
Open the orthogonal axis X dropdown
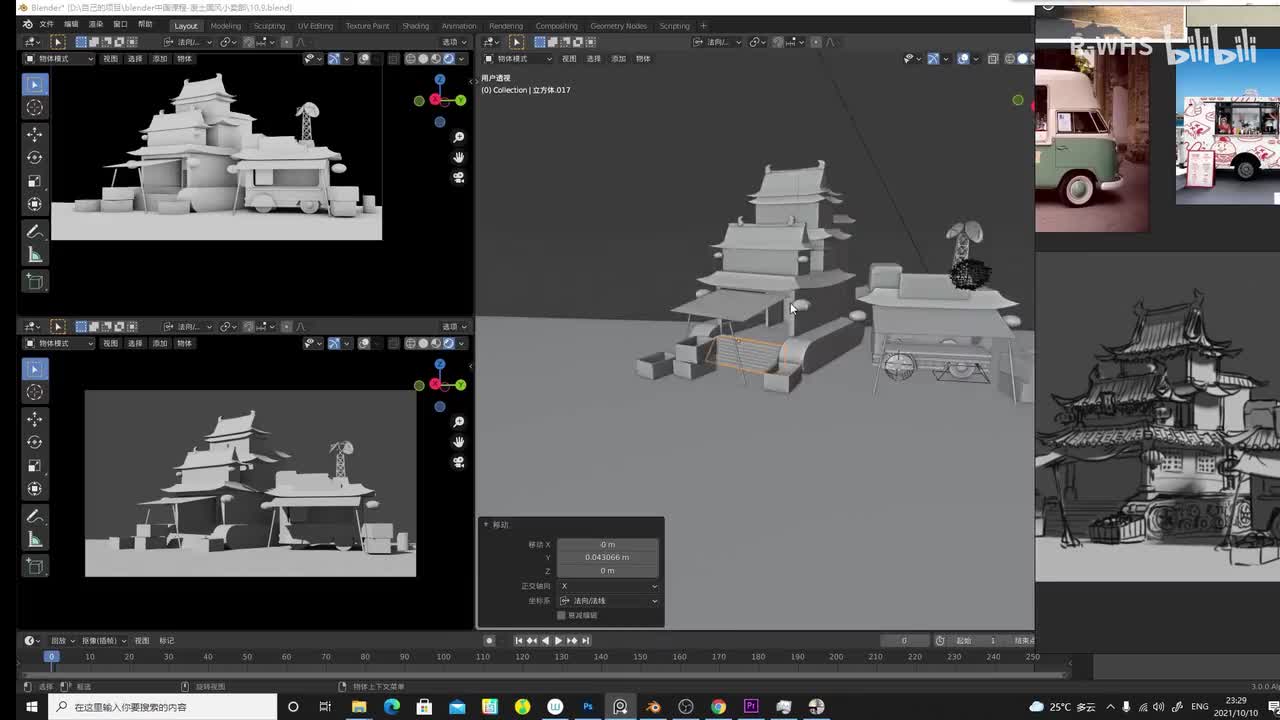coord(608,586)
